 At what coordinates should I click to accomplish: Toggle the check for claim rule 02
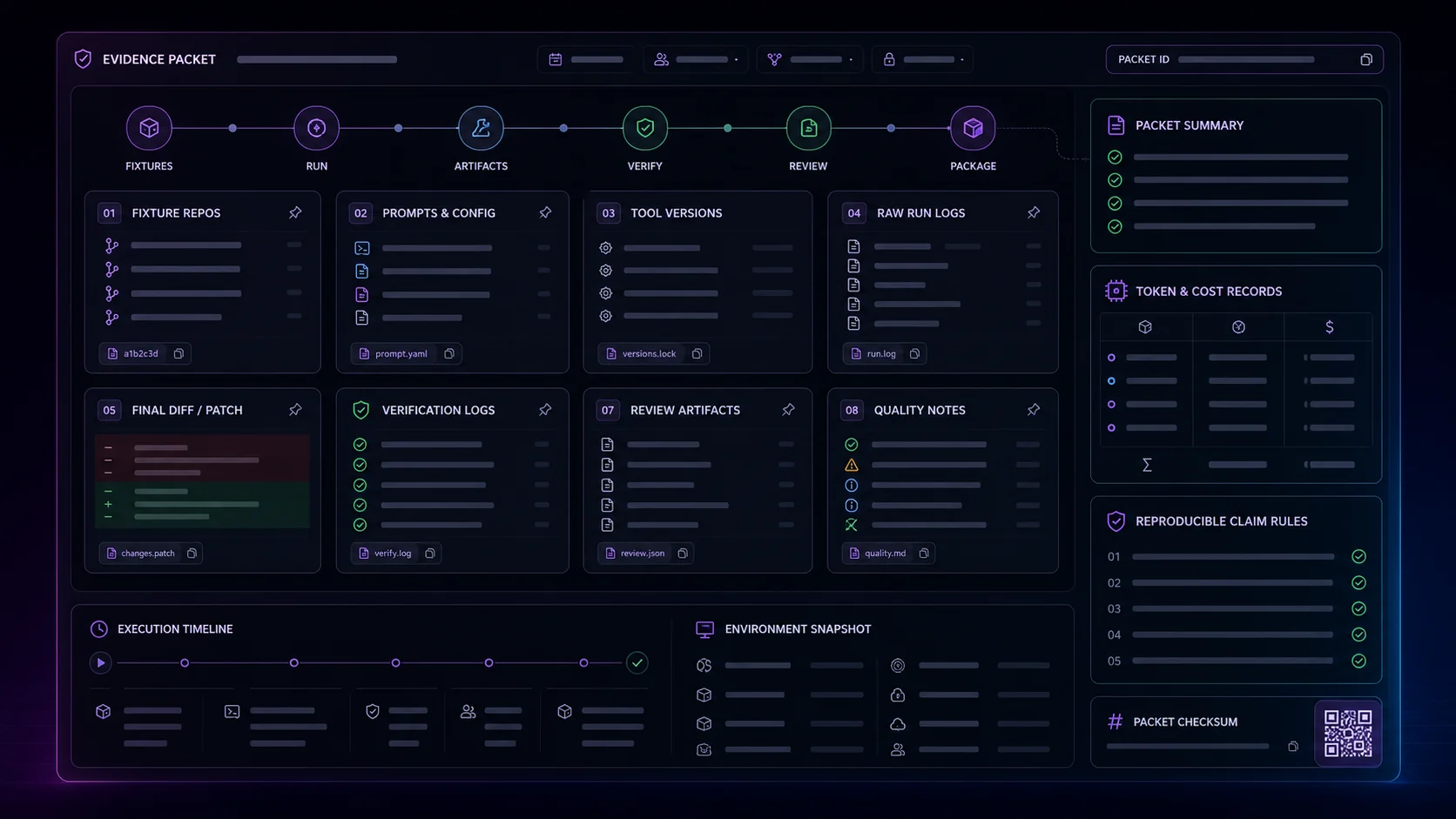[x=1358, y=582]
